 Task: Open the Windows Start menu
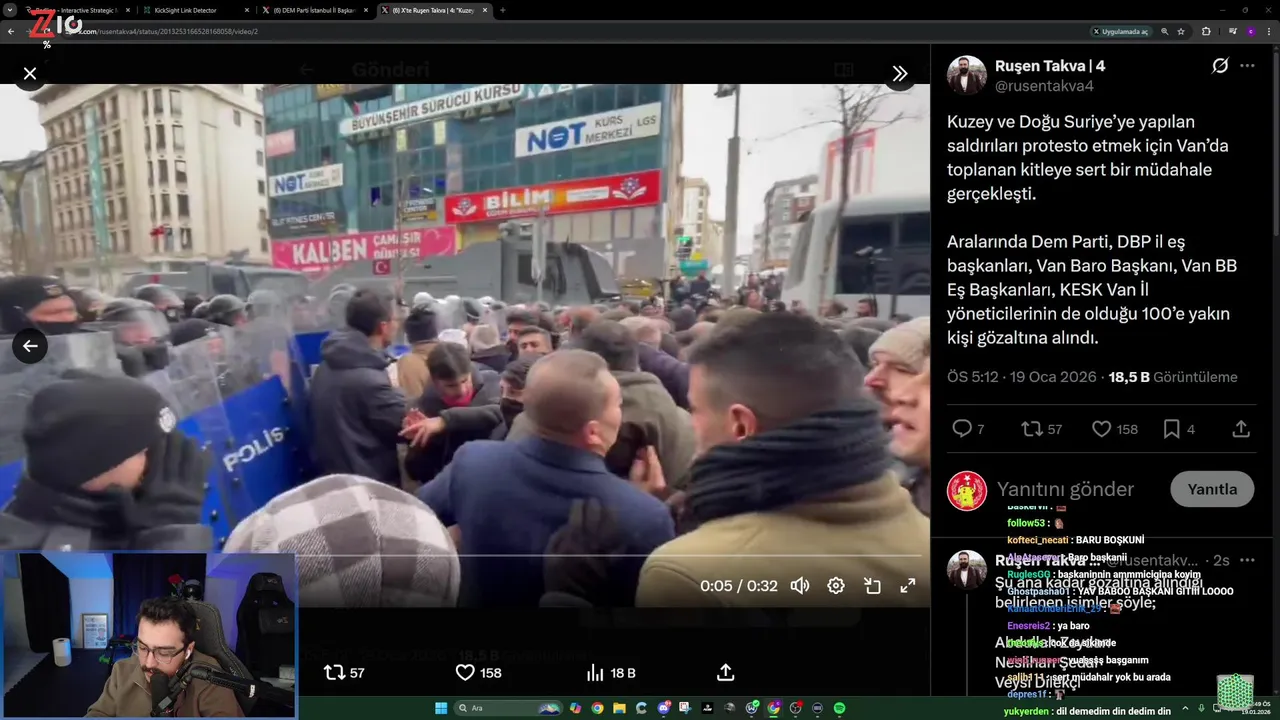tap(441, 708)
